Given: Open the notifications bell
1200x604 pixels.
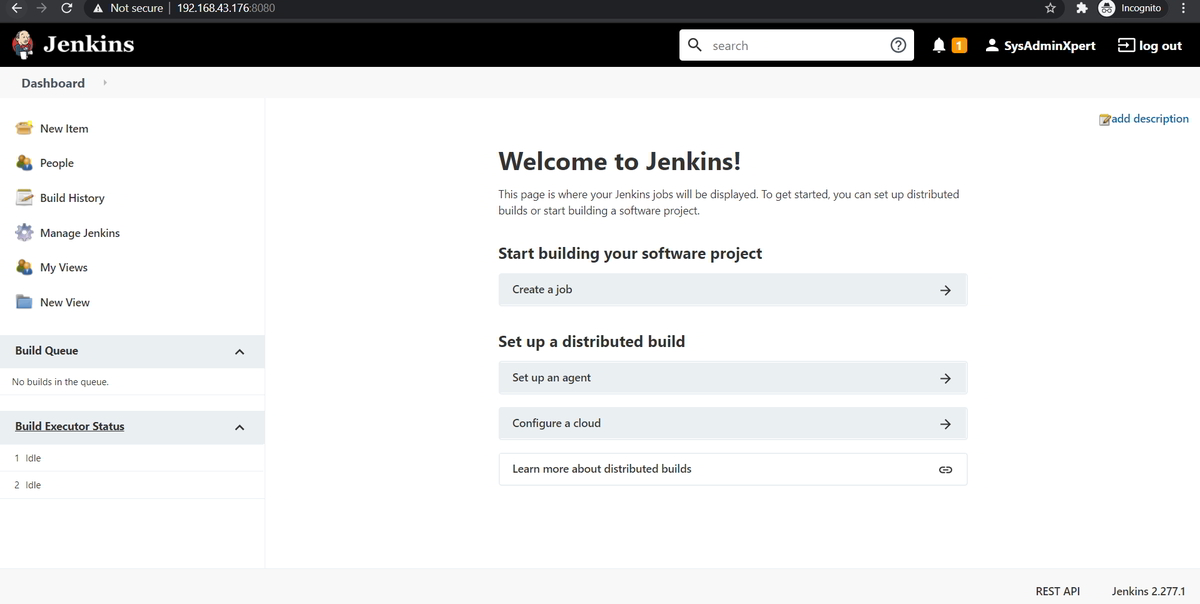Looking at the screenshot, I should pyautogui.click(x=938, y=44).
